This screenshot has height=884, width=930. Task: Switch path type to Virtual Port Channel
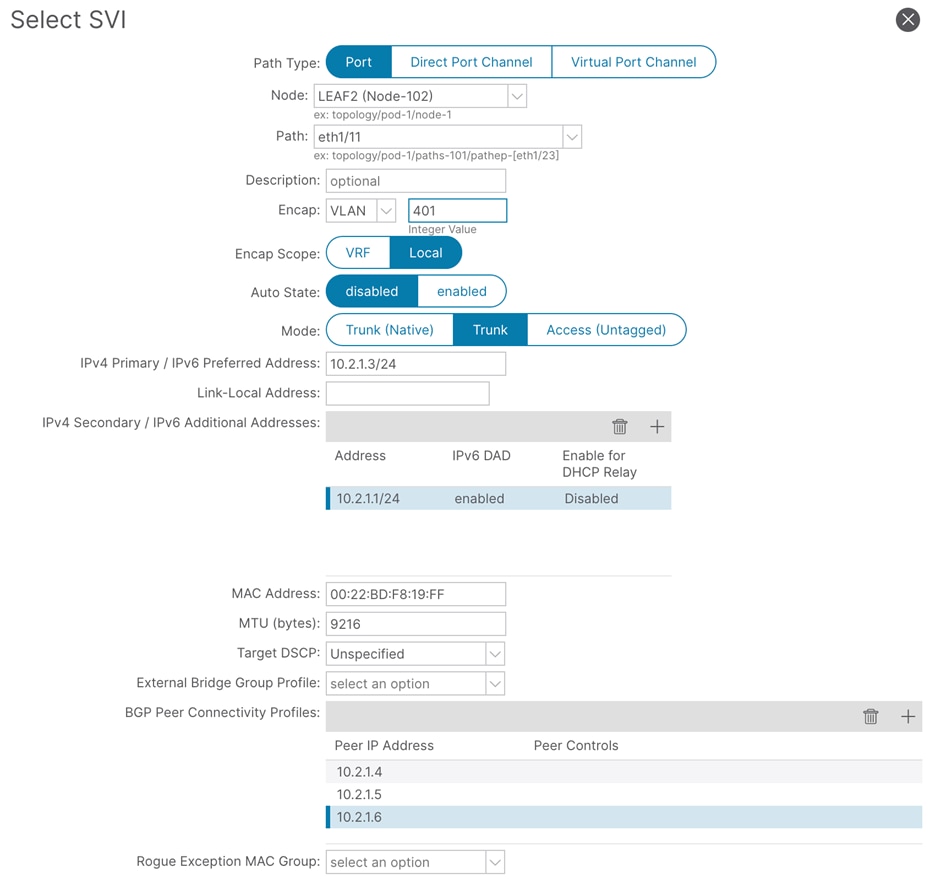pos(634,61)
